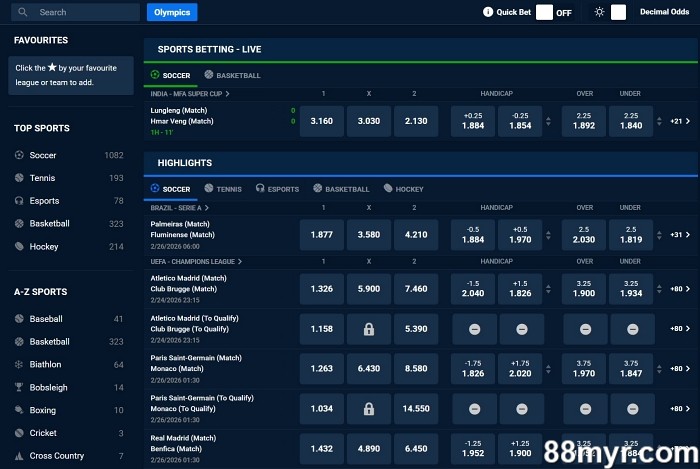Expand +31 more markets for Palmeiras match
The width and height of the screenshot is (700, 469).
(x=680, y=235)
